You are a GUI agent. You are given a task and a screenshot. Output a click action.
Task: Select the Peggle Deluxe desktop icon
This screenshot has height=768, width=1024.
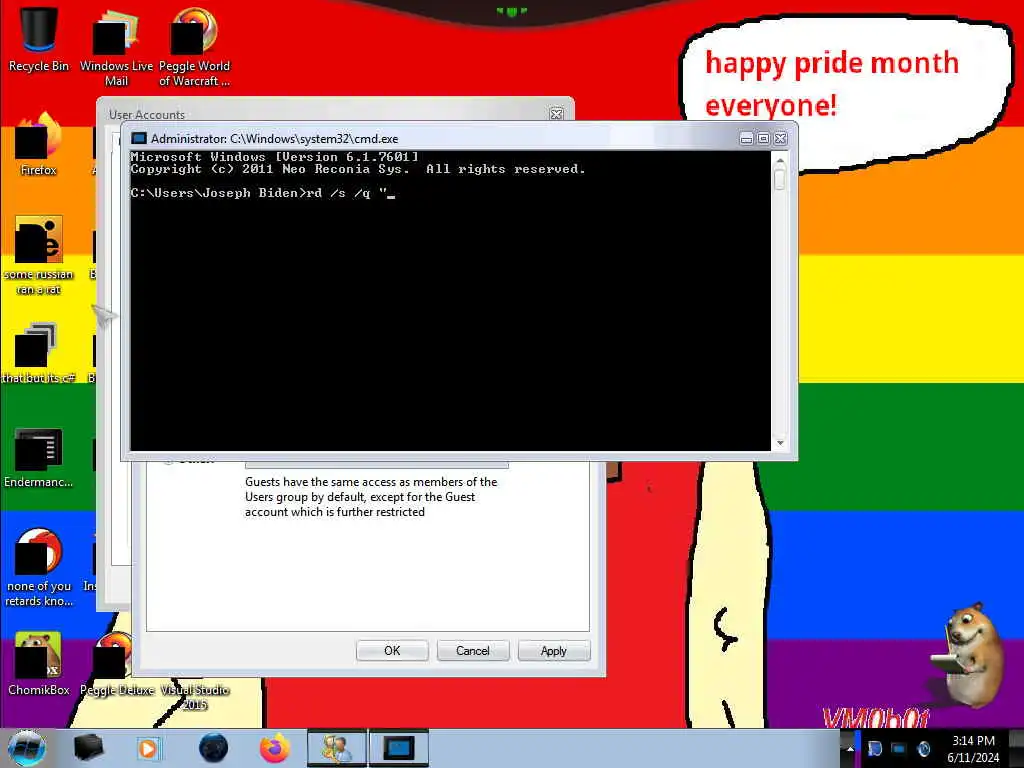[x=116, y=664]
